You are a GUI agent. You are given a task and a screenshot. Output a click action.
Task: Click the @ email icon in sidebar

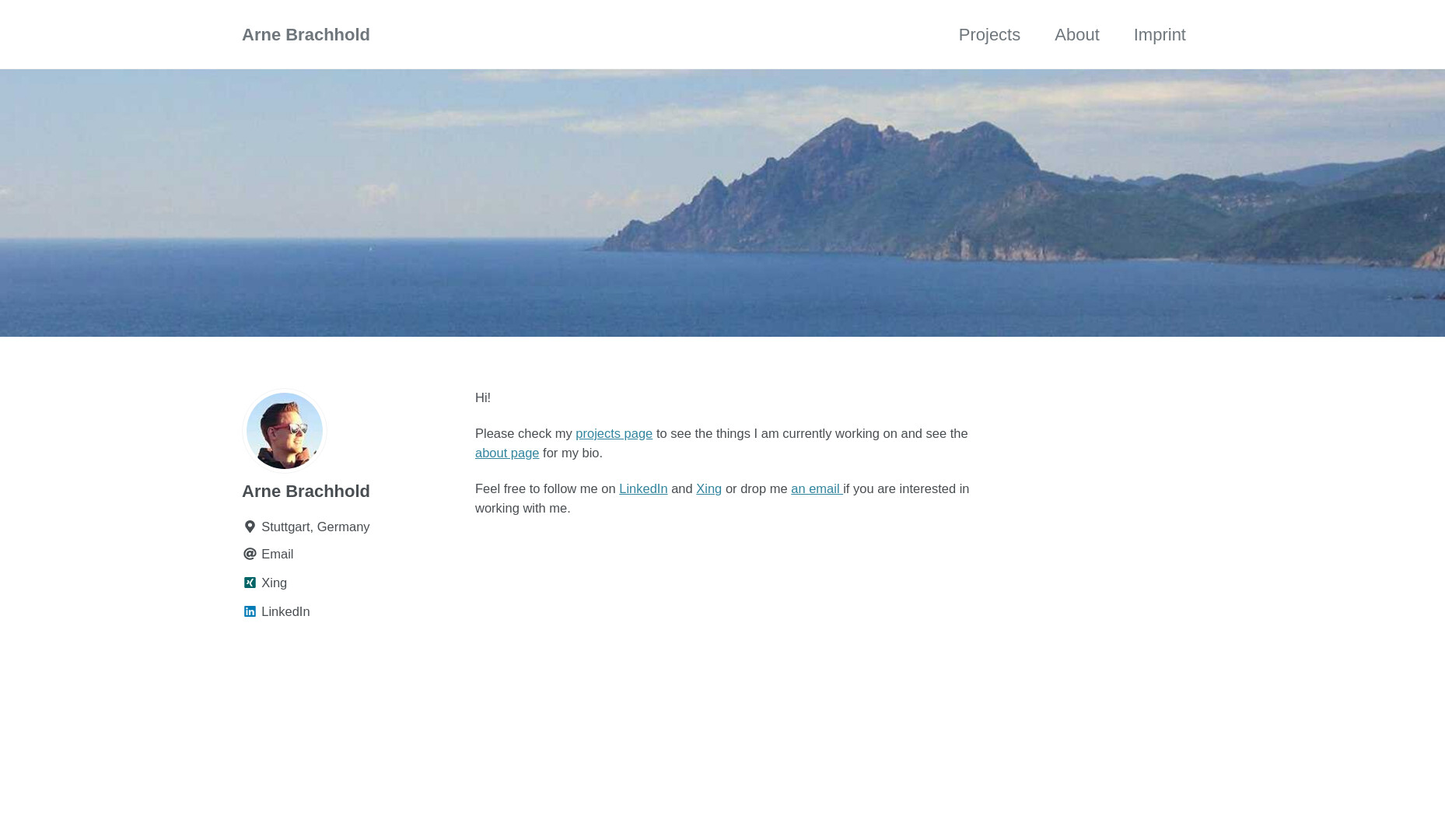250,554
